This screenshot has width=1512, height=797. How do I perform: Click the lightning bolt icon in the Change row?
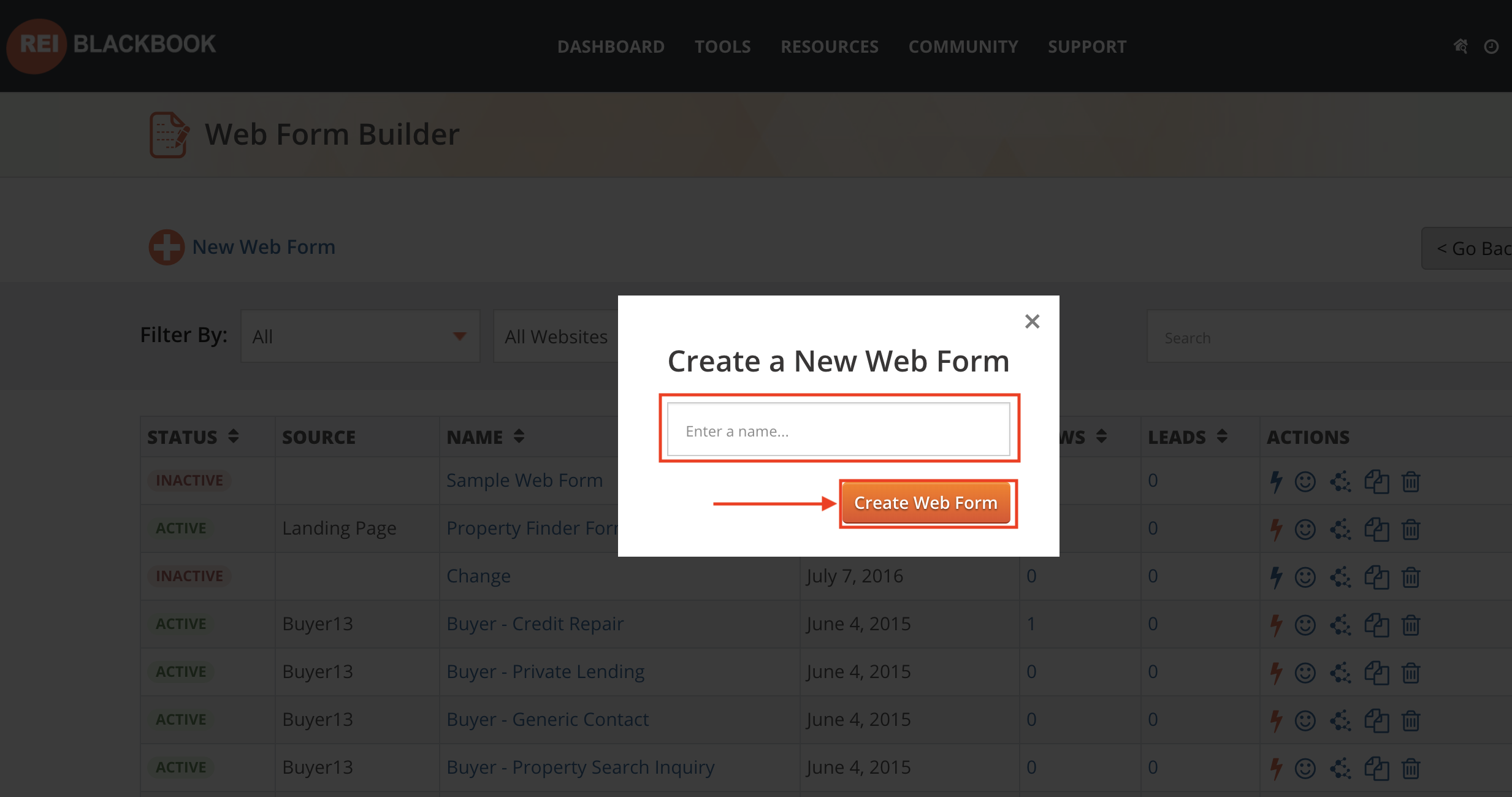[x=1277, y=577]
